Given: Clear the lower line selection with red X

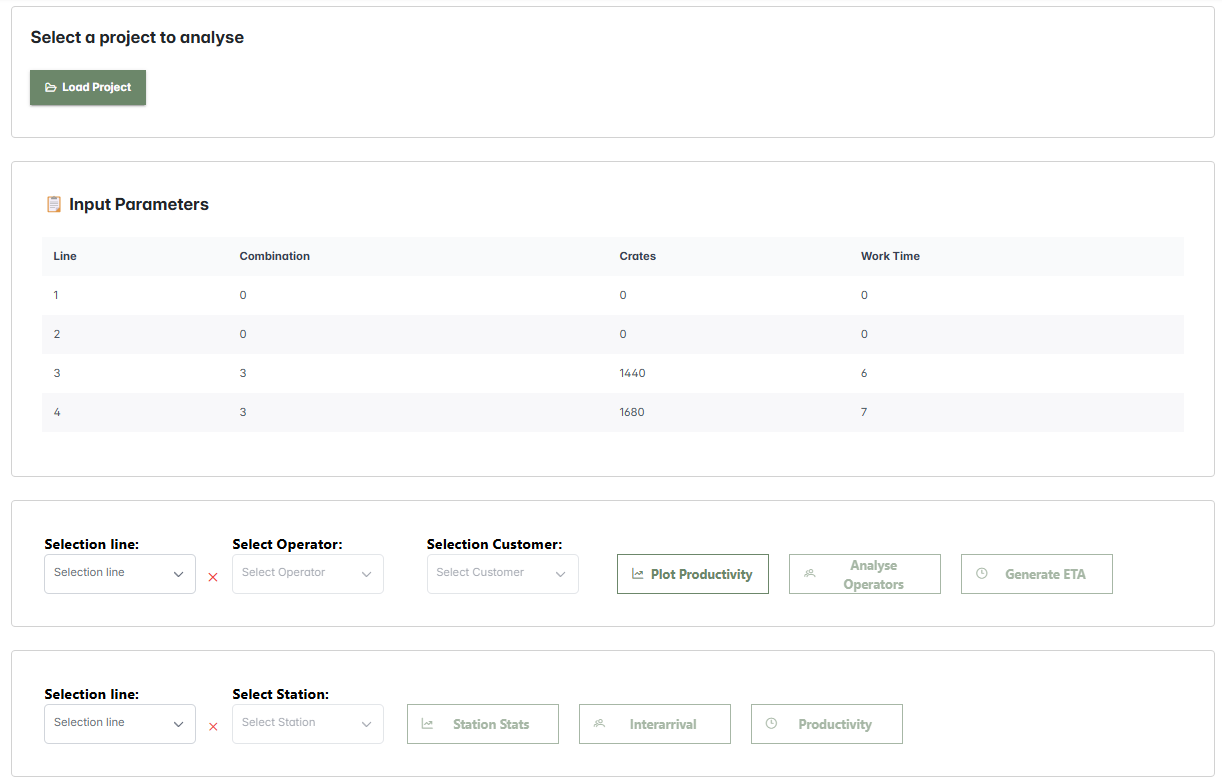Looking at the screenshot, I should (x=213, y=727).
